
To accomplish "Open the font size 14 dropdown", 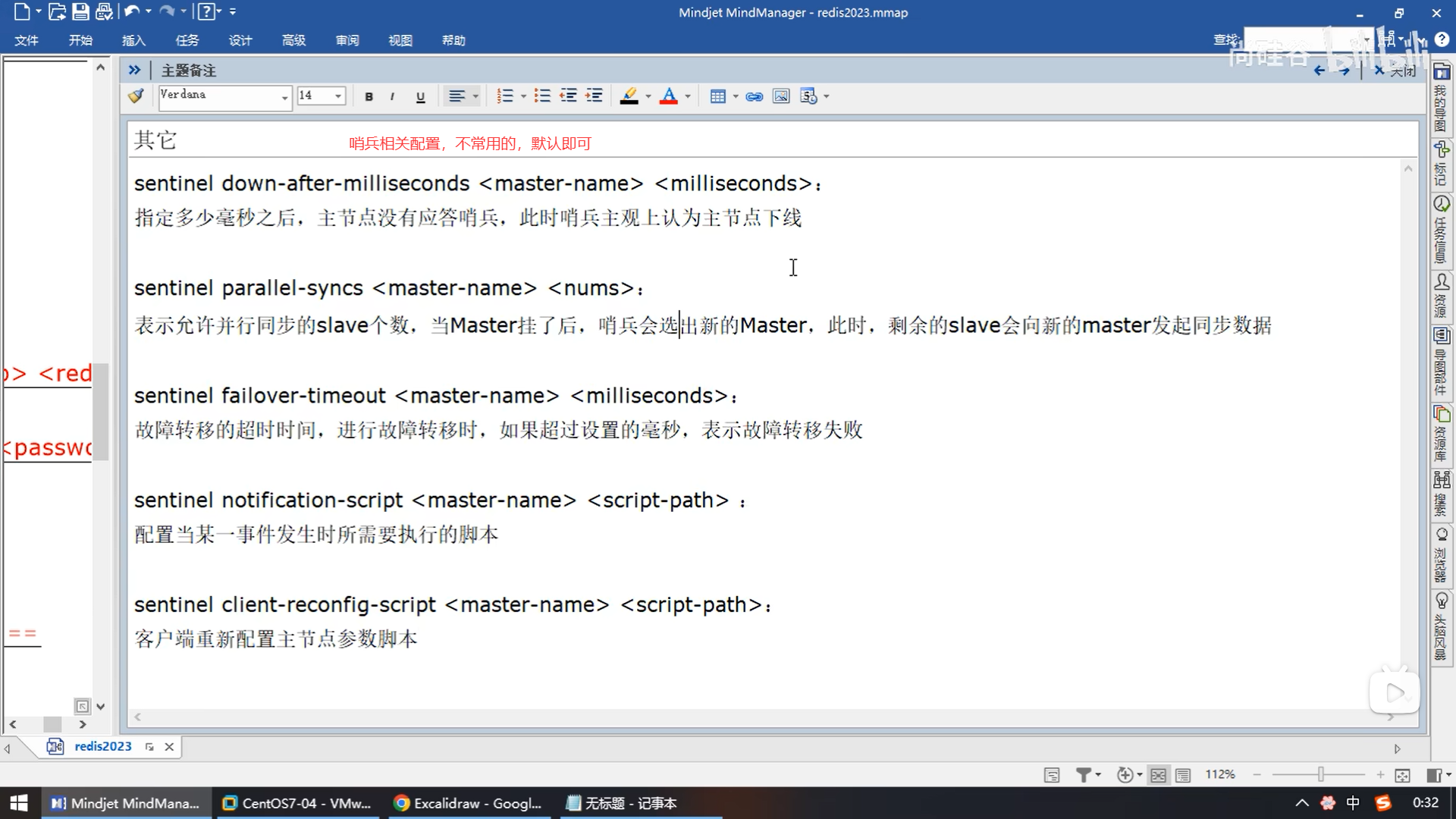I will (x=338, y=96).
